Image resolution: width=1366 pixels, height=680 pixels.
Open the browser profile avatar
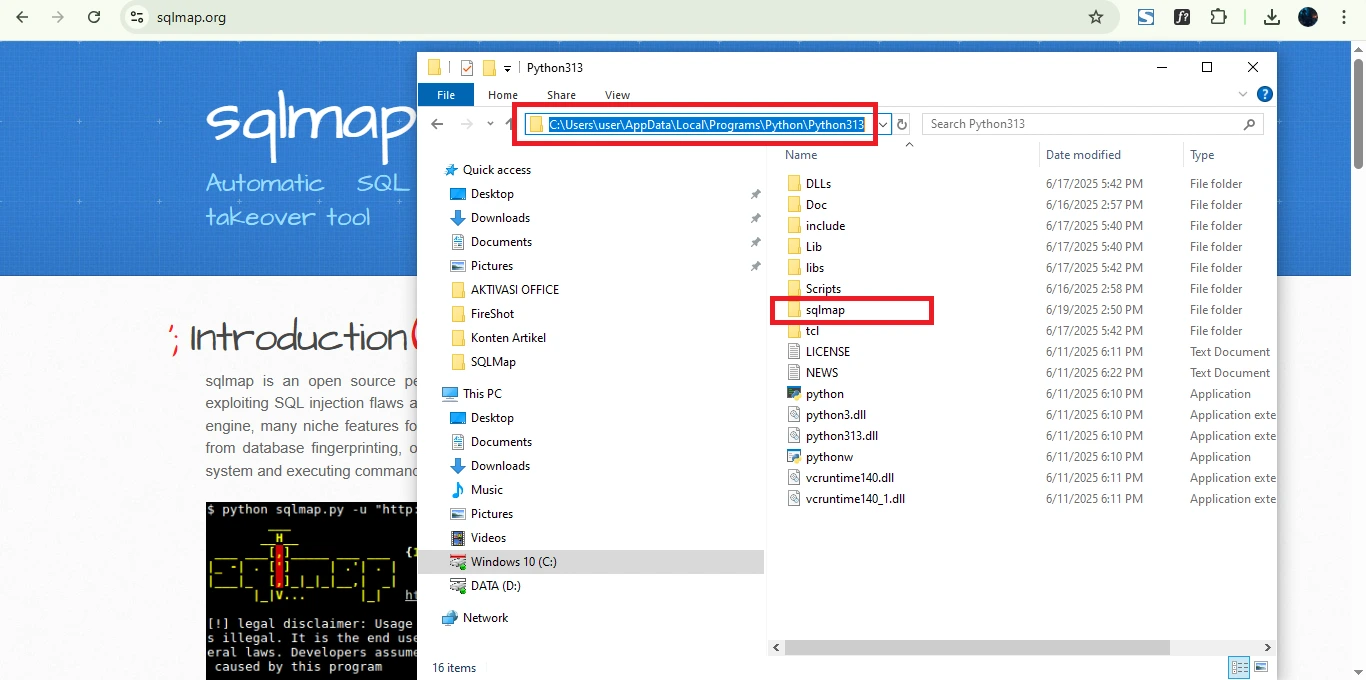(x=1308, y=17)
